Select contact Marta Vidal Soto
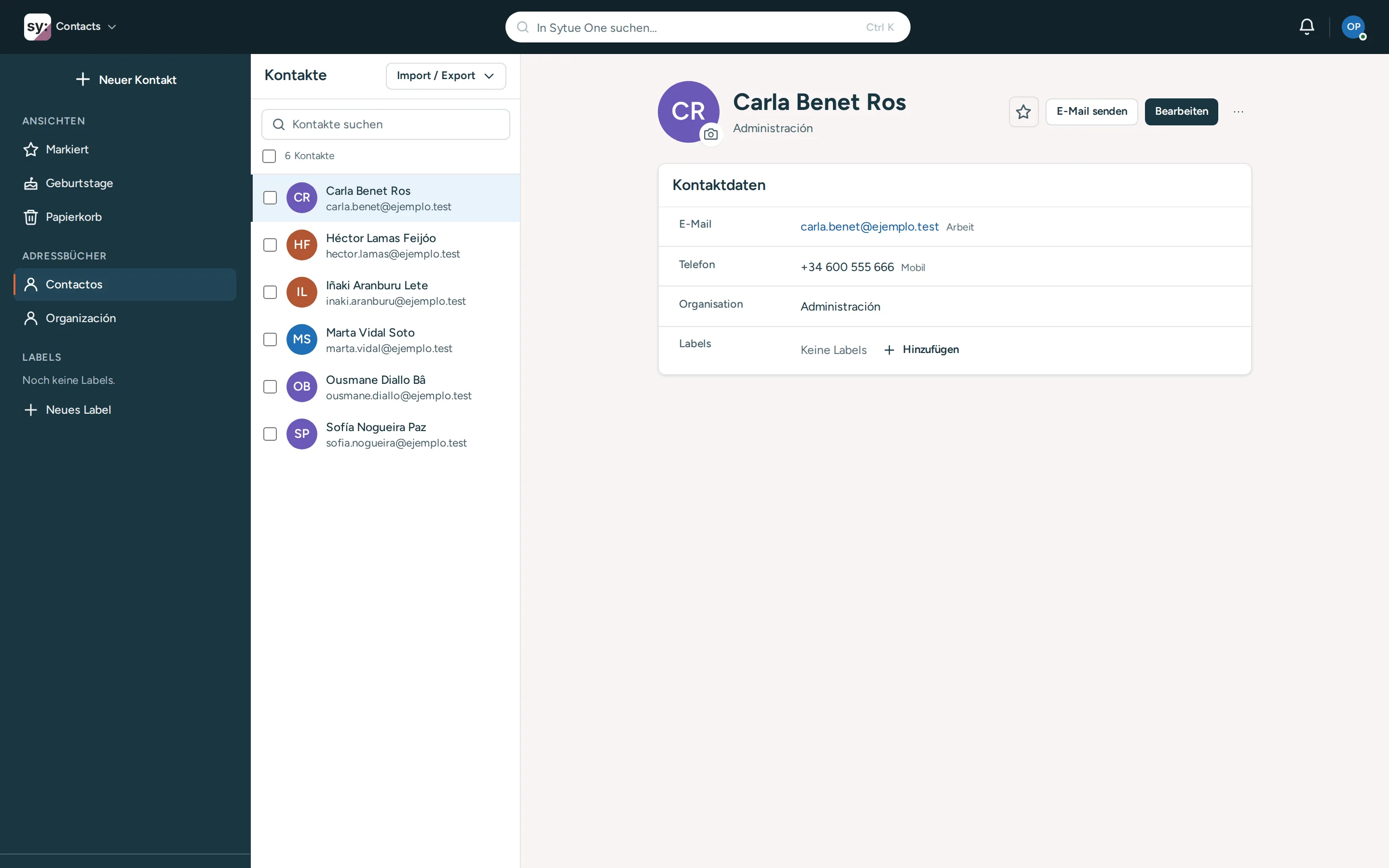Screen dimensions: 1389x868 (x=386, y=340)
